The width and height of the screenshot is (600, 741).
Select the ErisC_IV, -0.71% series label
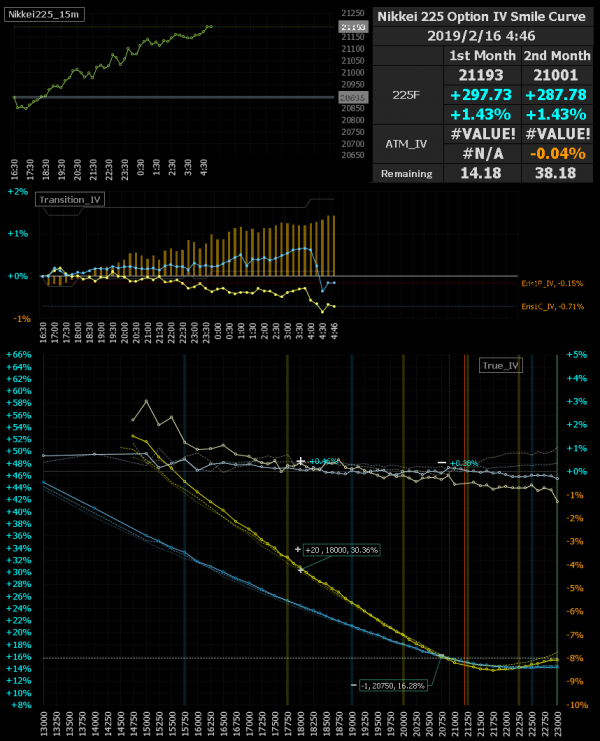(552, 307)
